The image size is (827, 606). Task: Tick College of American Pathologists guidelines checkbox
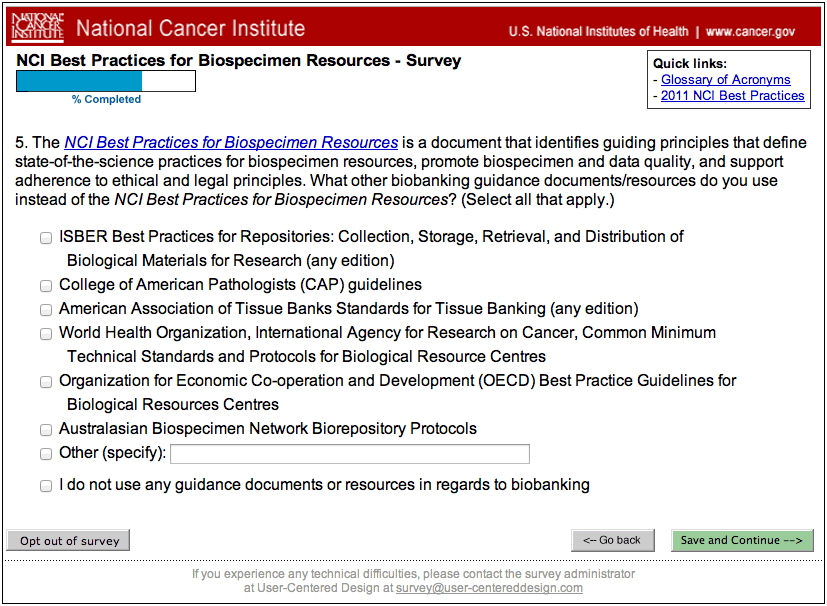pos(46,286)
